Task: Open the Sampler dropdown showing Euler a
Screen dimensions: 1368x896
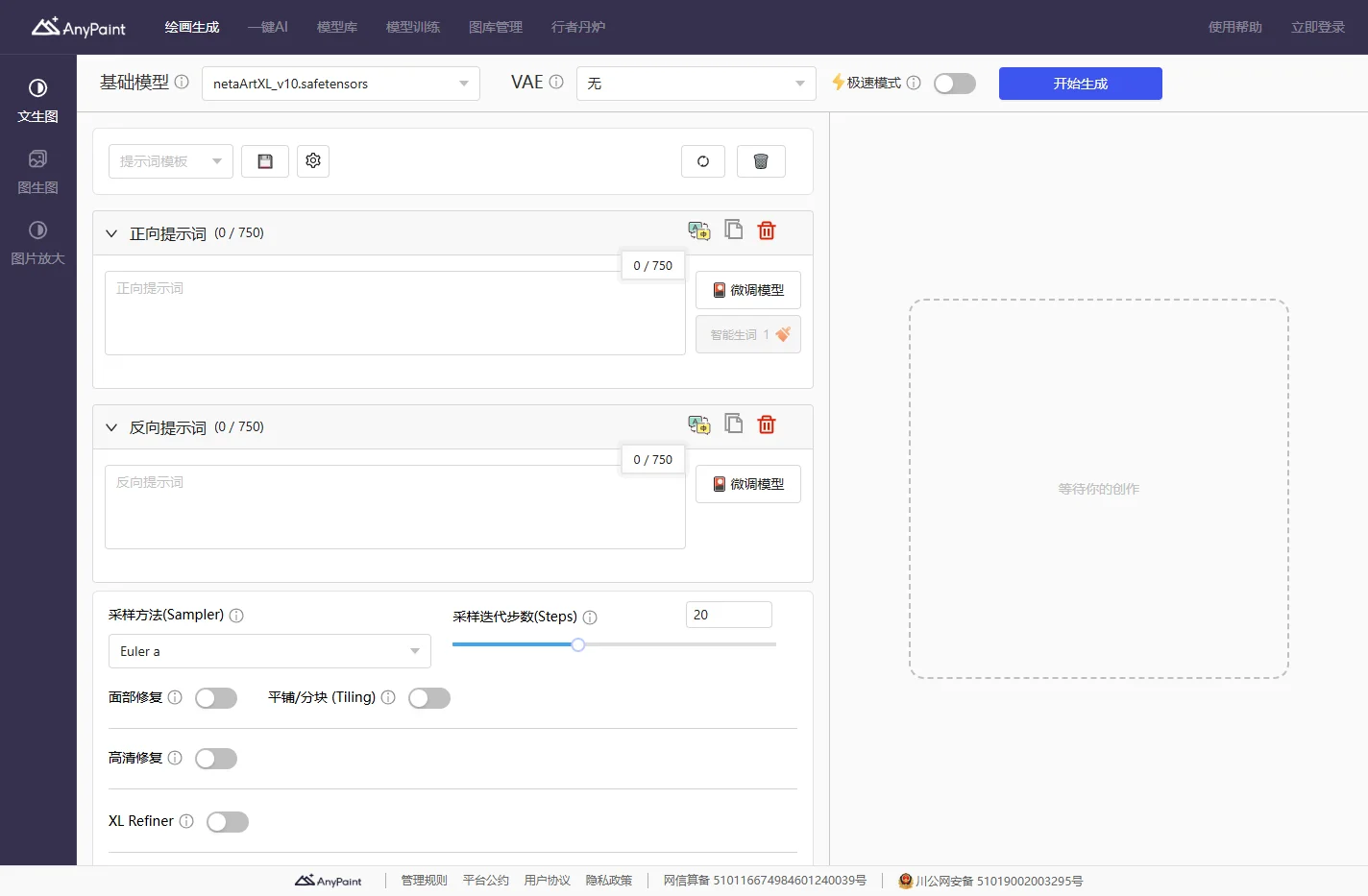Action: click(269, 651)
